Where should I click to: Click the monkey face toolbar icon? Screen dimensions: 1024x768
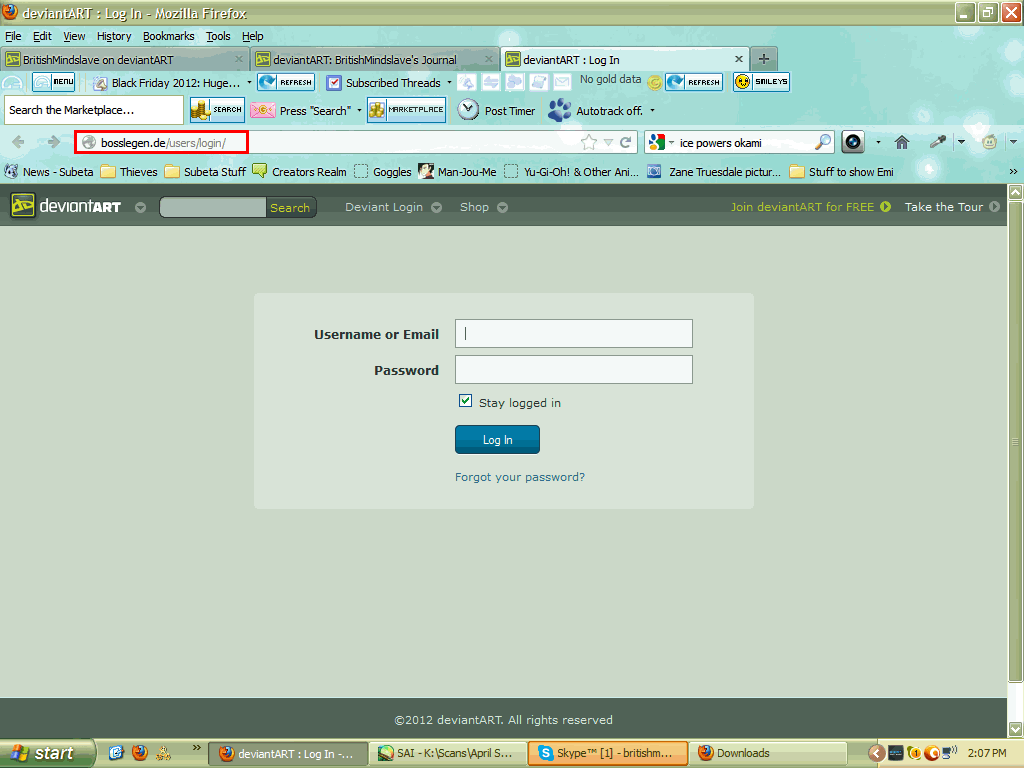[x=989, y=142]
